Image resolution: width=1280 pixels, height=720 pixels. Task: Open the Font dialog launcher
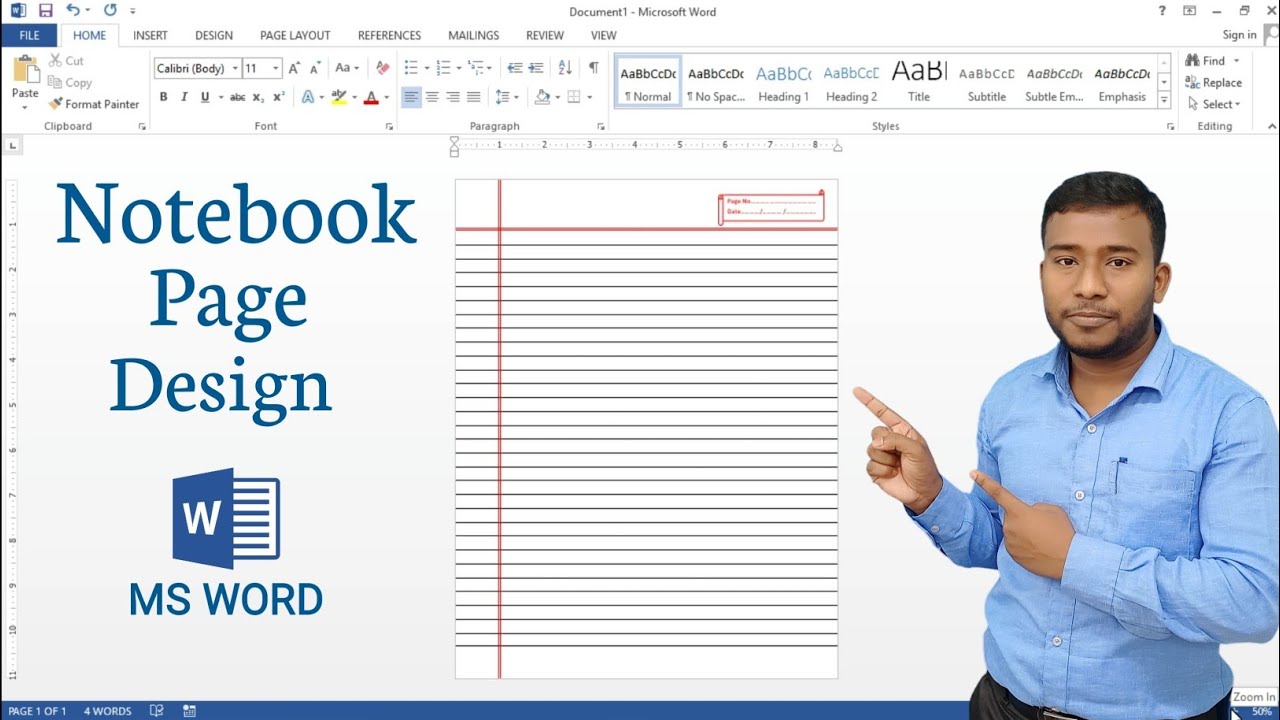tap(389, 127)
